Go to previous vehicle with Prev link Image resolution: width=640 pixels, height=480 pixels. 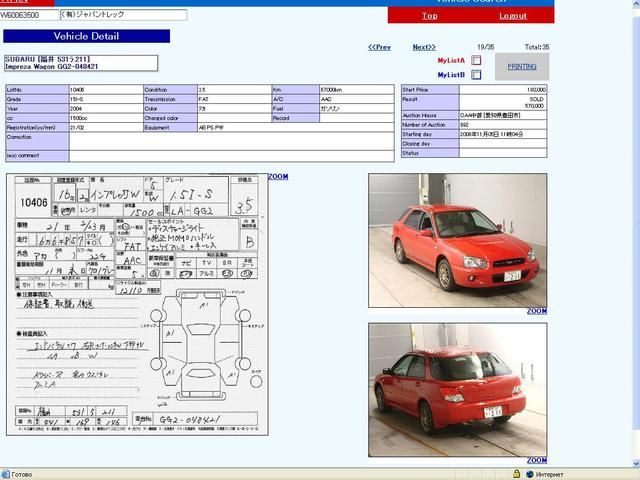pyautogui.click(x=379, y=47)
